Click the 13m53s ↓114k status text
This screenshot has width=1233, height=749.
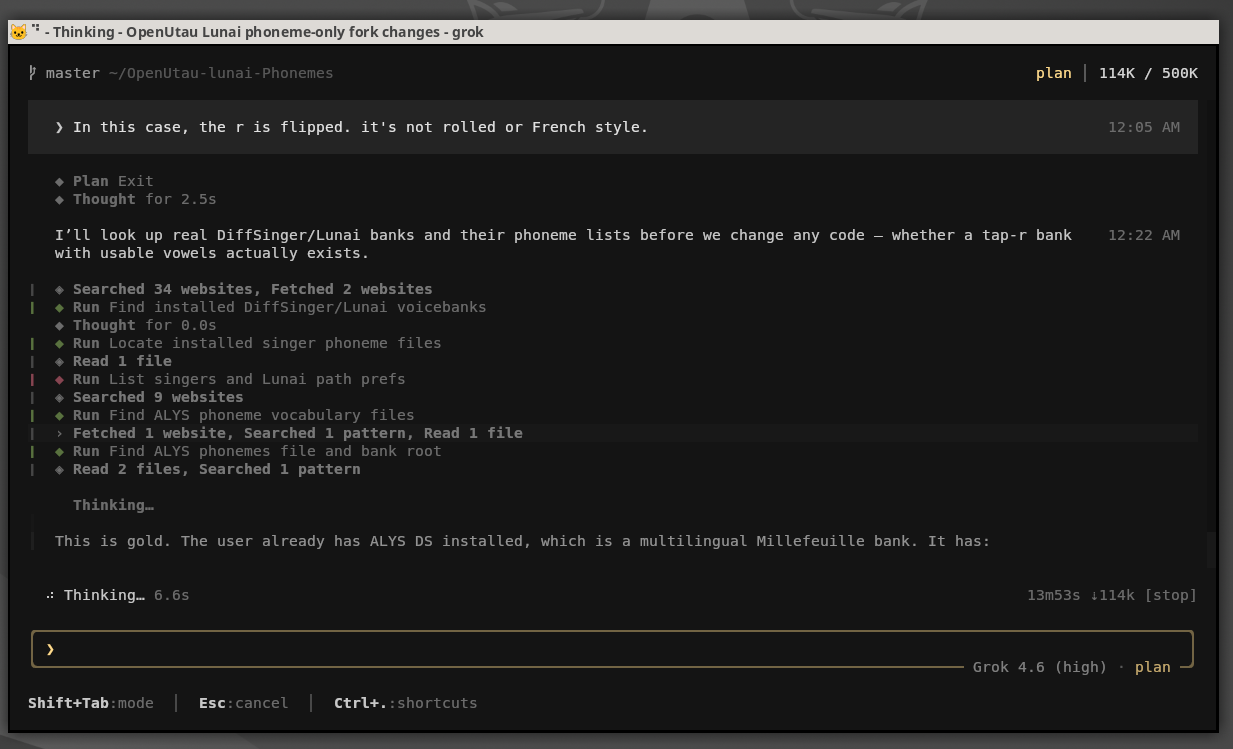pos(1080,595)
